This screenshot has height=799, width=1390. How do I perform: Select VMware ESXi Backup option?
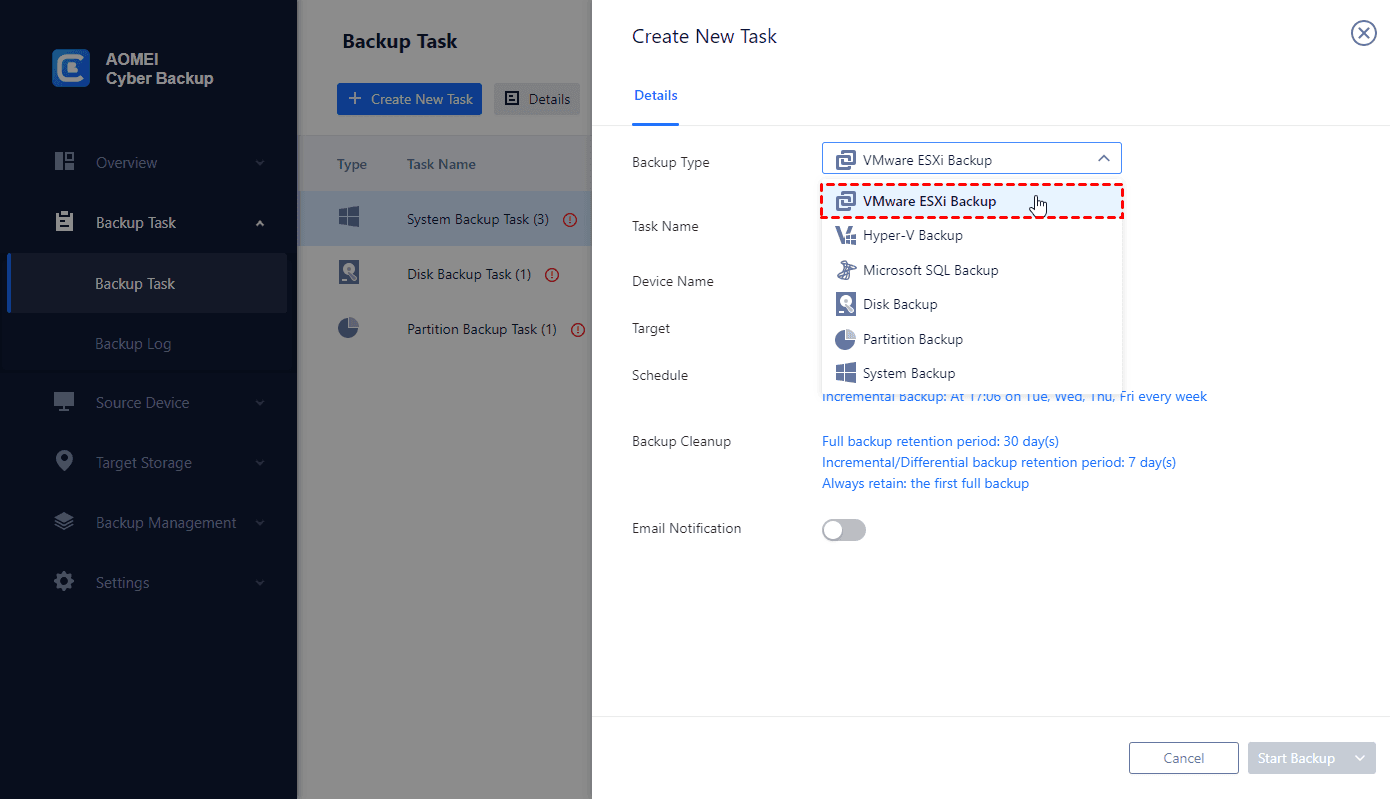click(929, 202)
